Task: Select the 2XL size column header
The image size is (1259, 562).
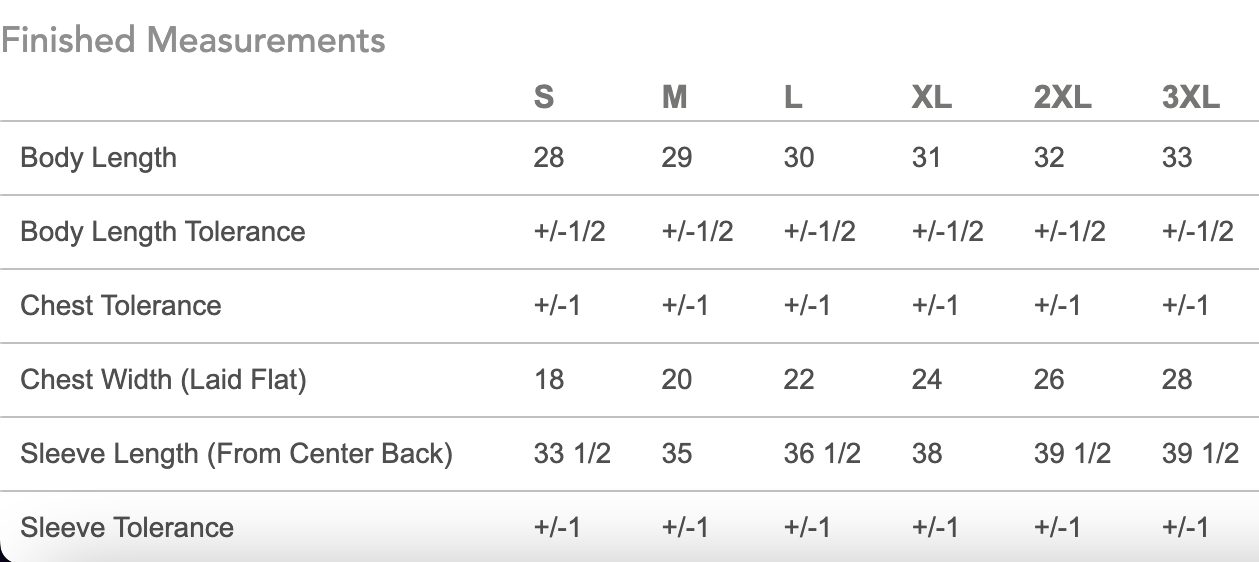Action: (1063, 97)
